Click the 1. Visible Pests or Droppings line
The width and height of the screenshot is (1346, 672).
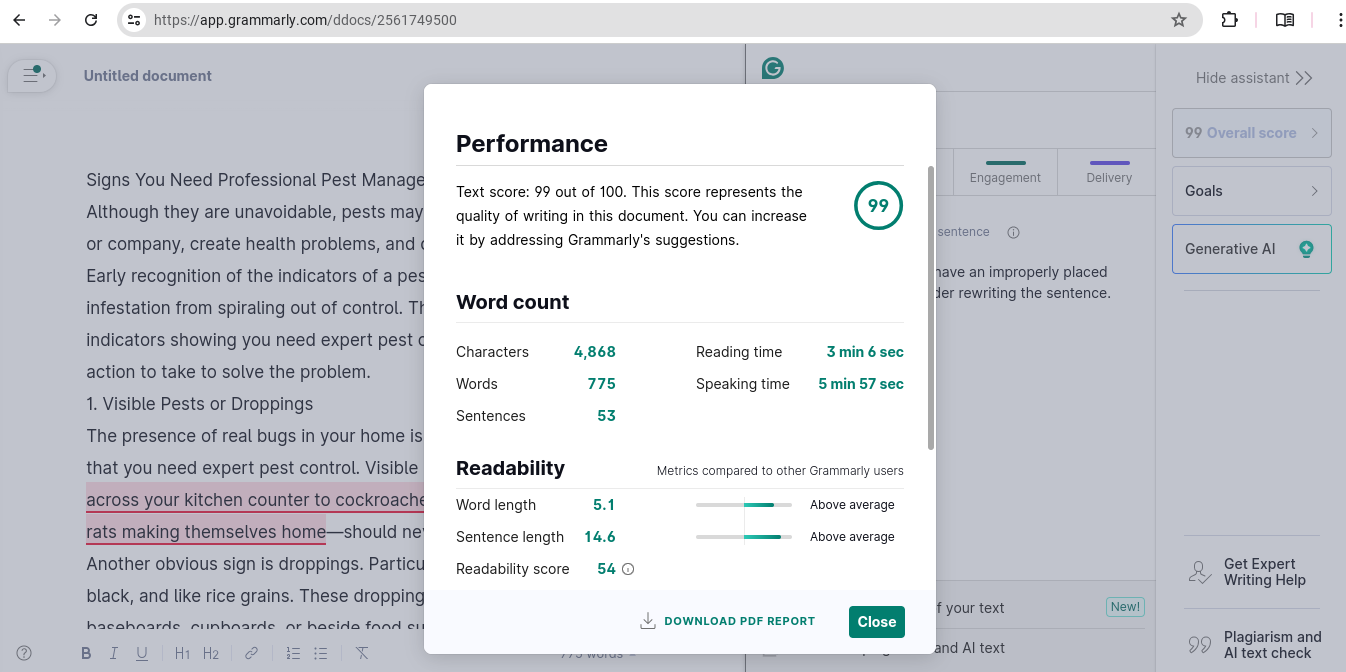click(x=200, y=404)
